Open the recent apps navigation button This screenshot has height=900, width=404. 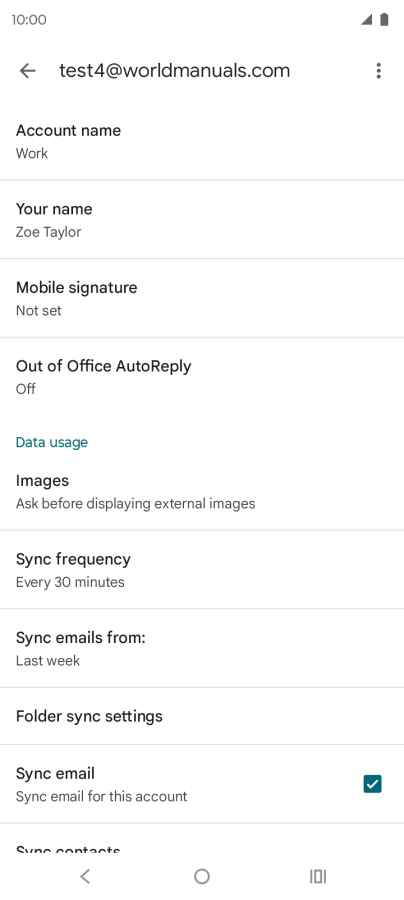coord(318,876)
